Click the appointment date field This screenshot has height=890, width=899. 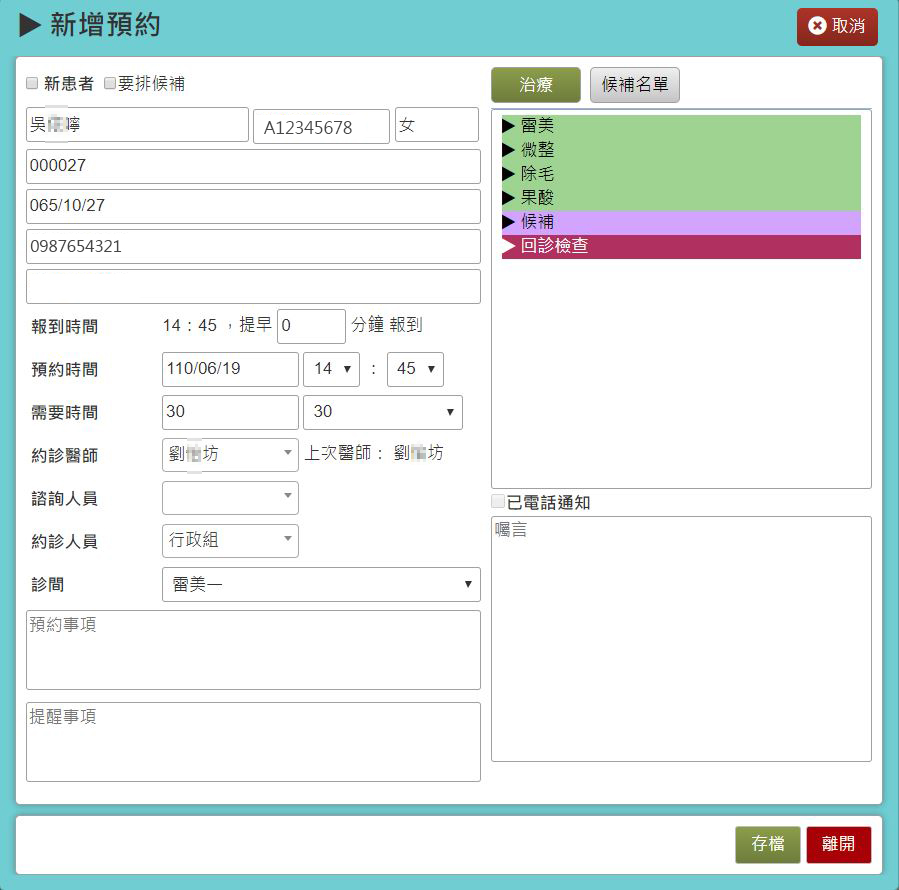coord(230,369)
